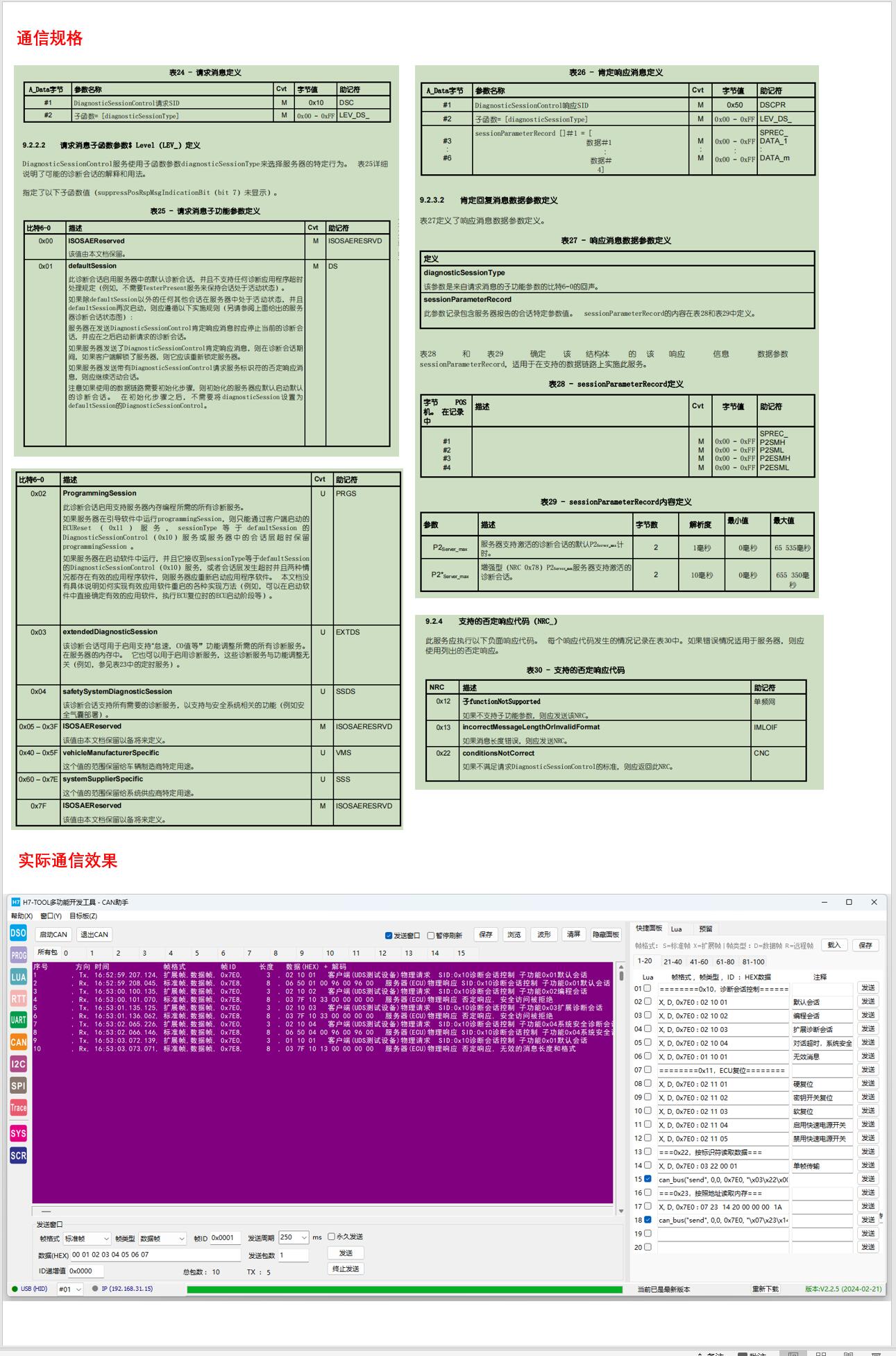The image size is (896, 1356).
Task: Send quick command row 03 编程会话
Action: pyautogui.click(x=868, y=1015)
